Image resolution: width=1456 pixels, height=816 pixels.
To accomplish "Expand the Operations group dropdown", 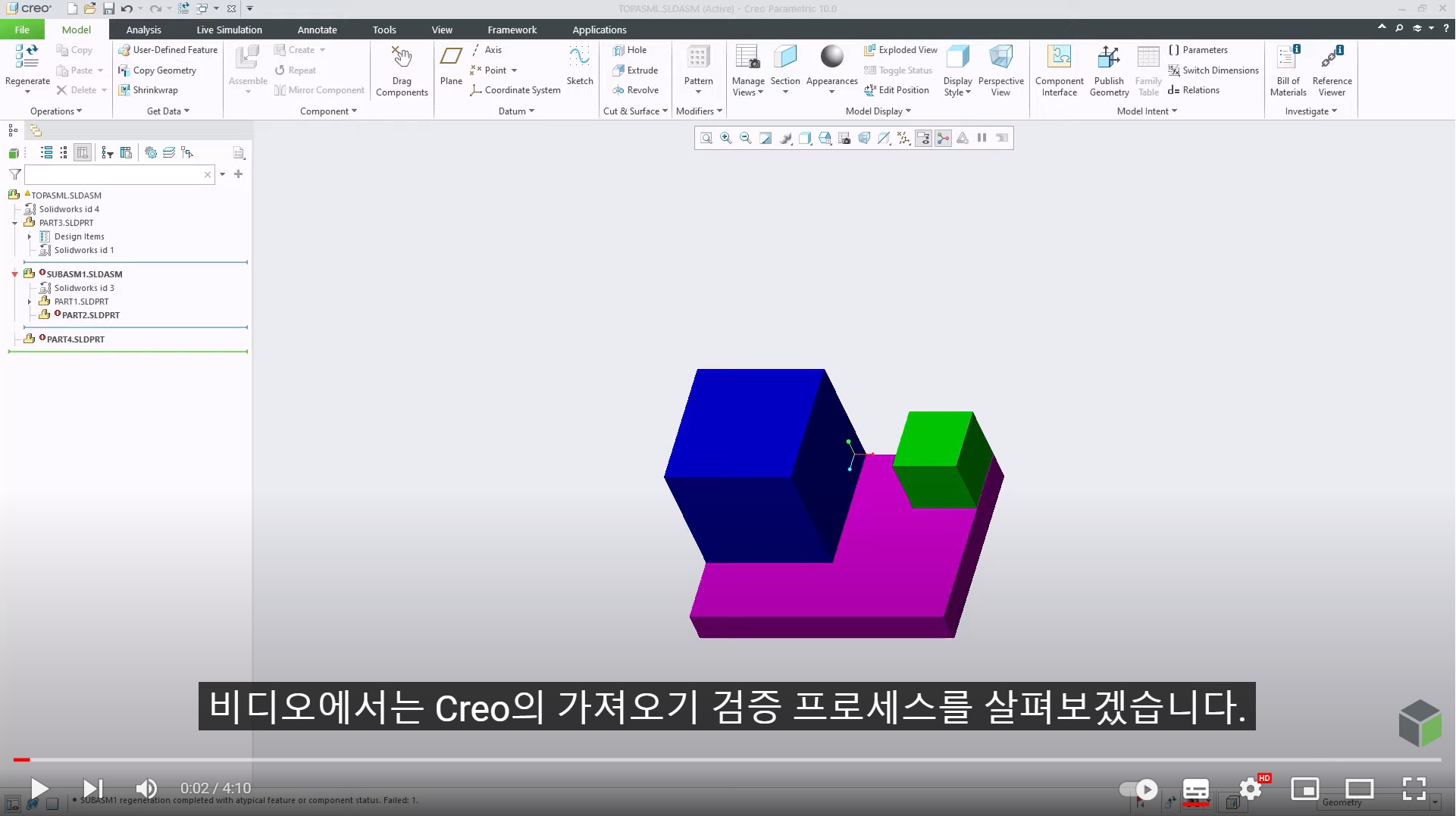I will (x=55, y=111).
